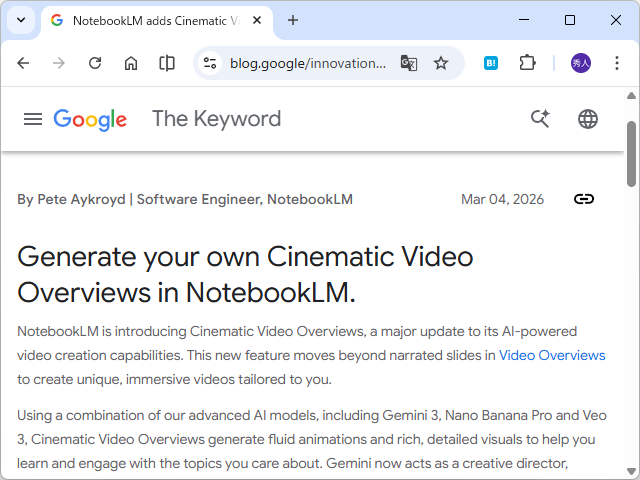Expand the tab search dropdown

pyautogui.click(x=21, y=20)
